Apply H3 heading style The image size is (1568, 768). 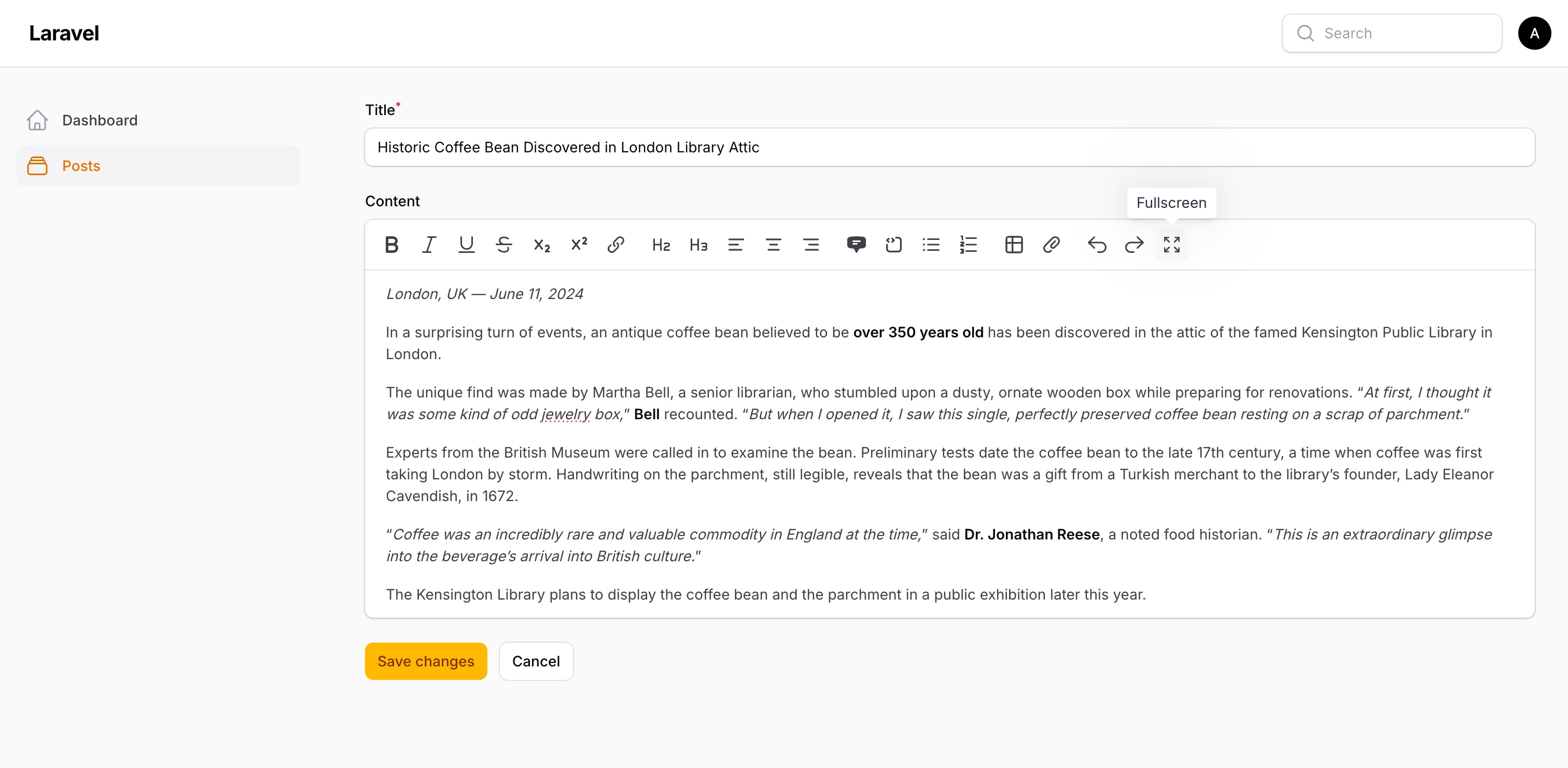pos(698,245)
